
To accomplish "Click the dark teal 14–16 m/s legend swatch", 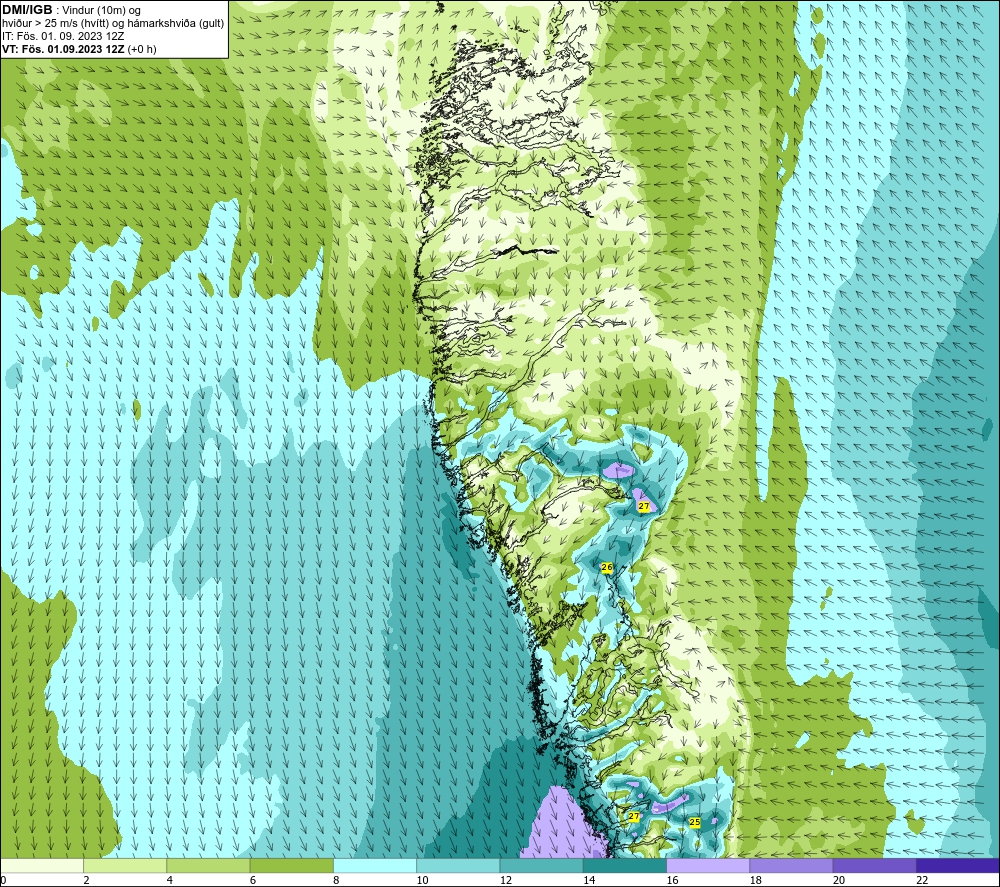I will pos(624,865).
